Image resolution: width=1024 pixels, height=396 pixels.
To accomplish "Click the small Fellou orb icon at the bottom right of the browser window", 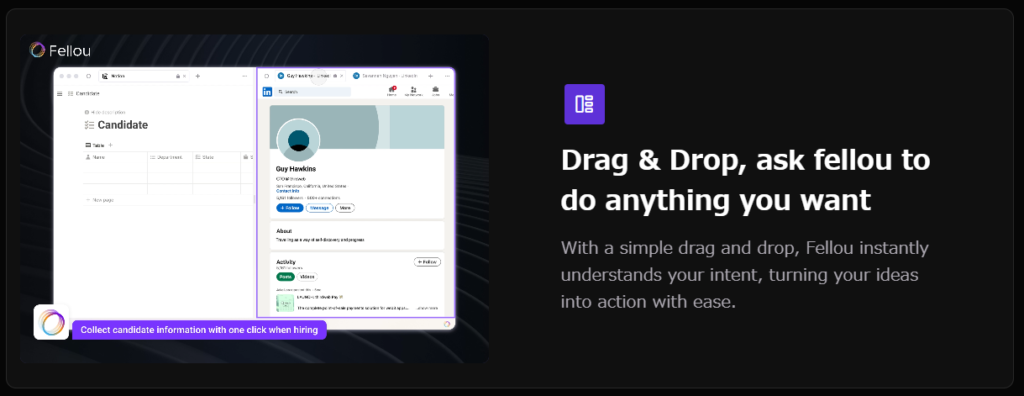I will [x=447, y=323].
